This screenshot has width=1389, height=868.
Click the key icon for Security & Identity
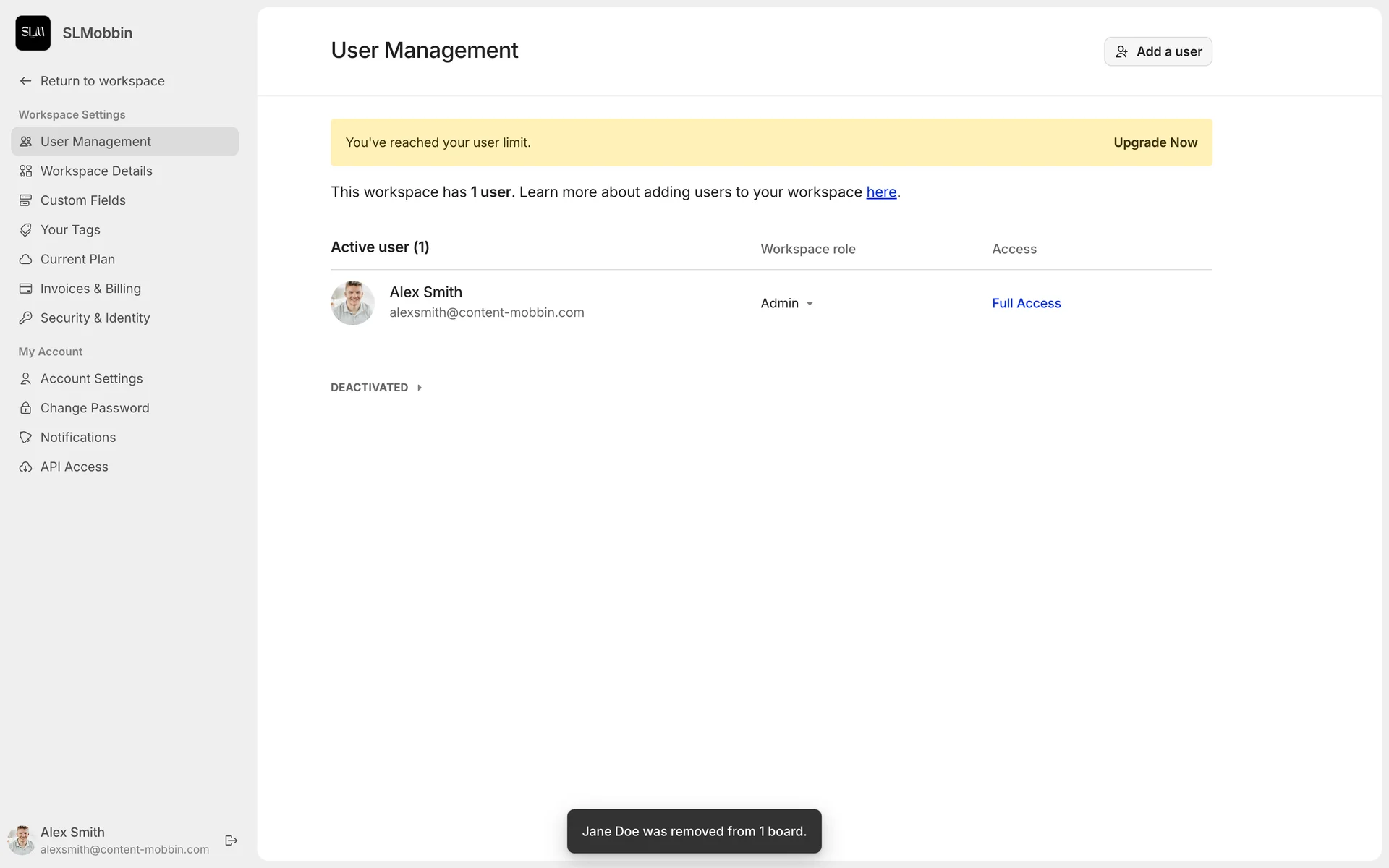[25, 318]
